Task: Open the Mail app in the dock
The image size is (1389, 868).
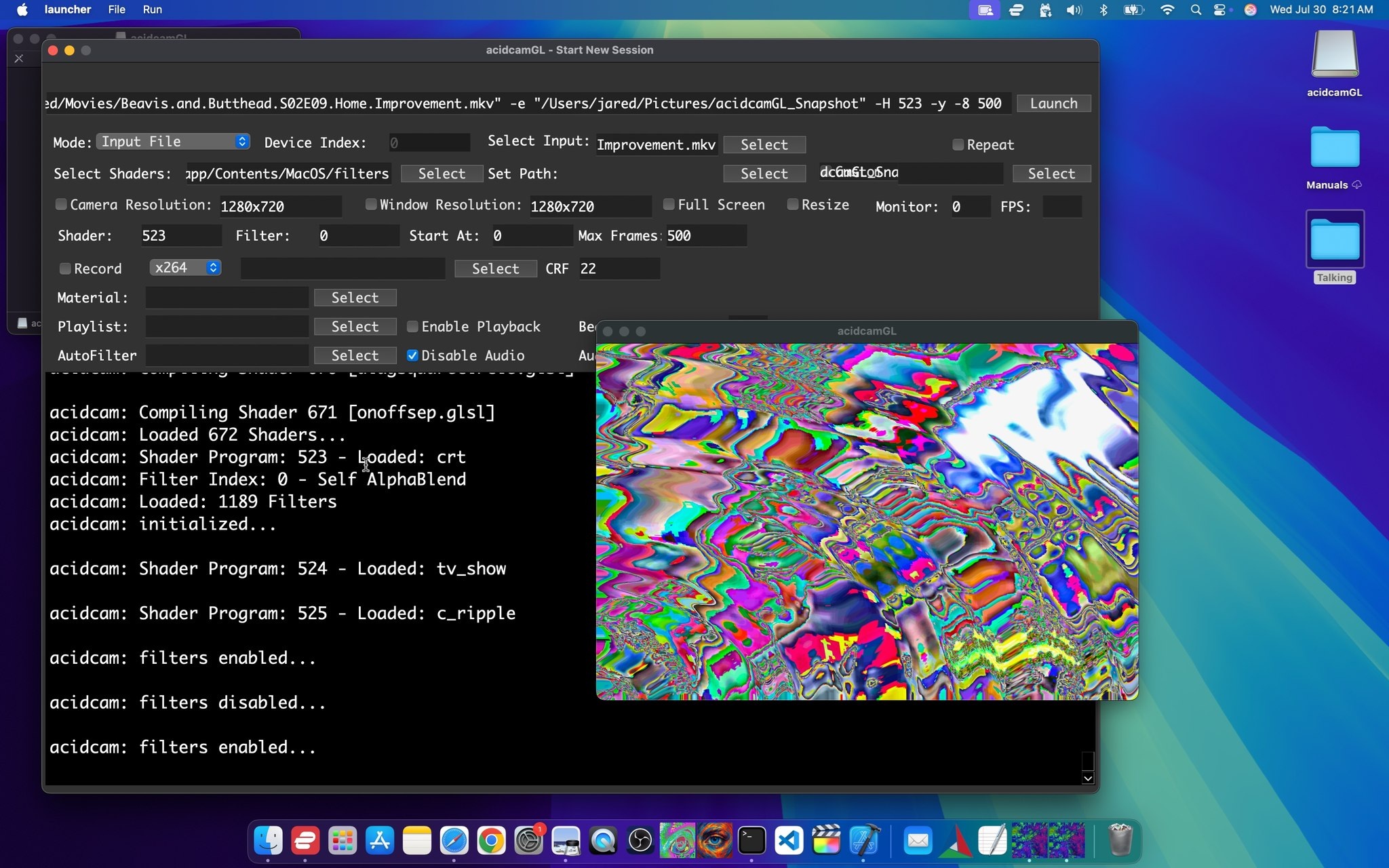Action: (918, 842)
